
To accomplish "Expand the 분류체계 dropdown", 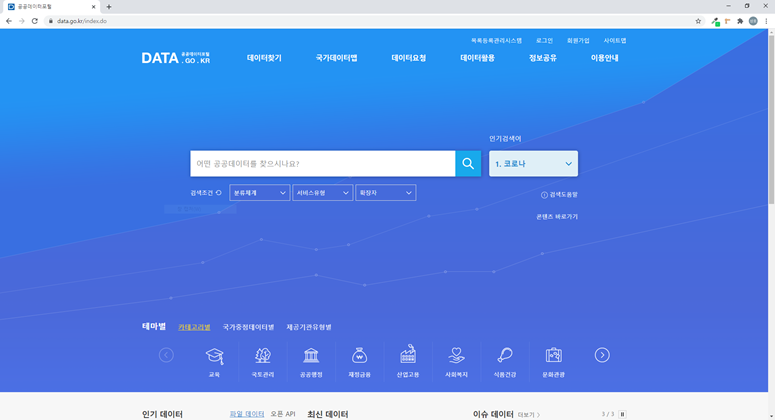I will [x=259, y=193].
